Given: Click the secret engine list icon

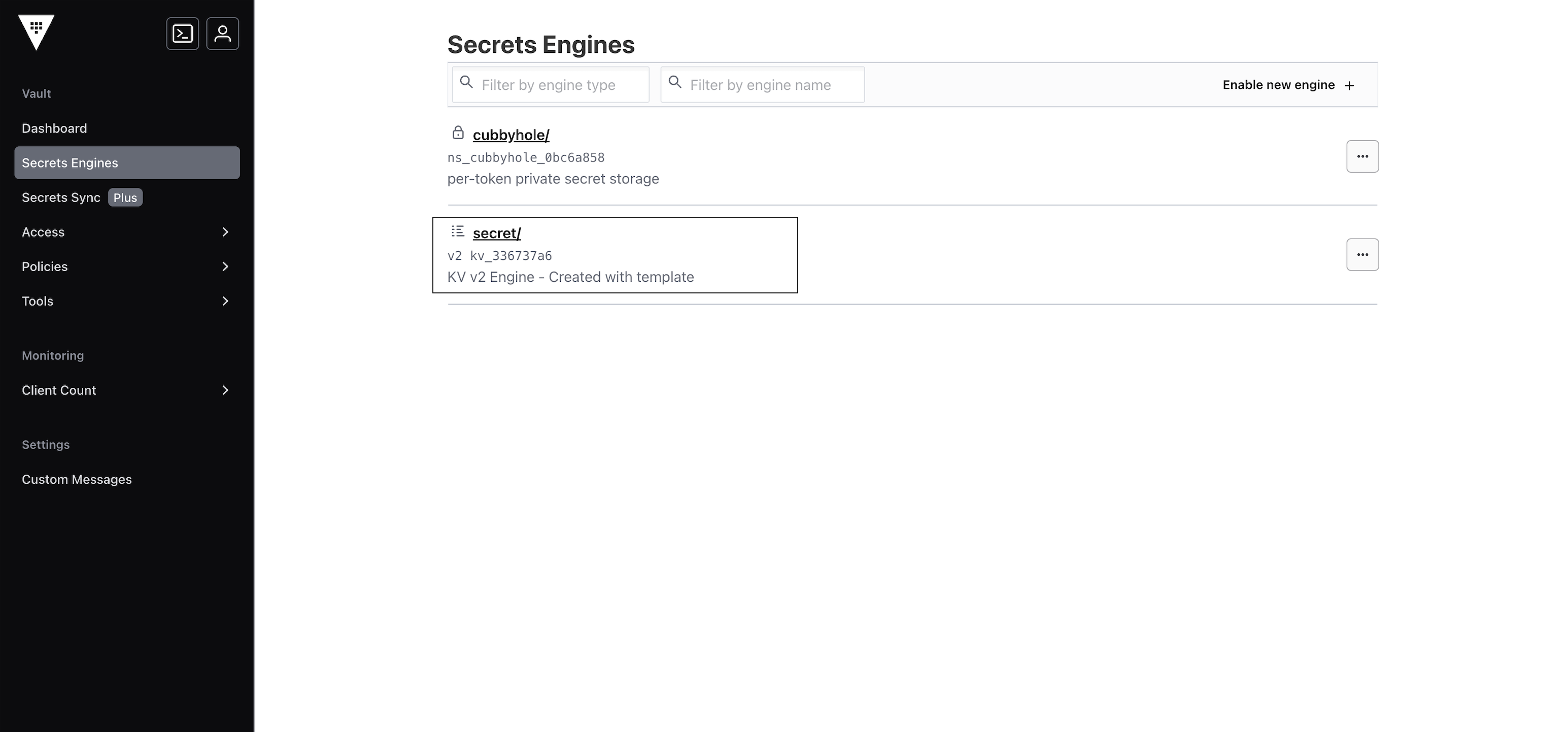Looking at the screenshot, I should 458,231.
